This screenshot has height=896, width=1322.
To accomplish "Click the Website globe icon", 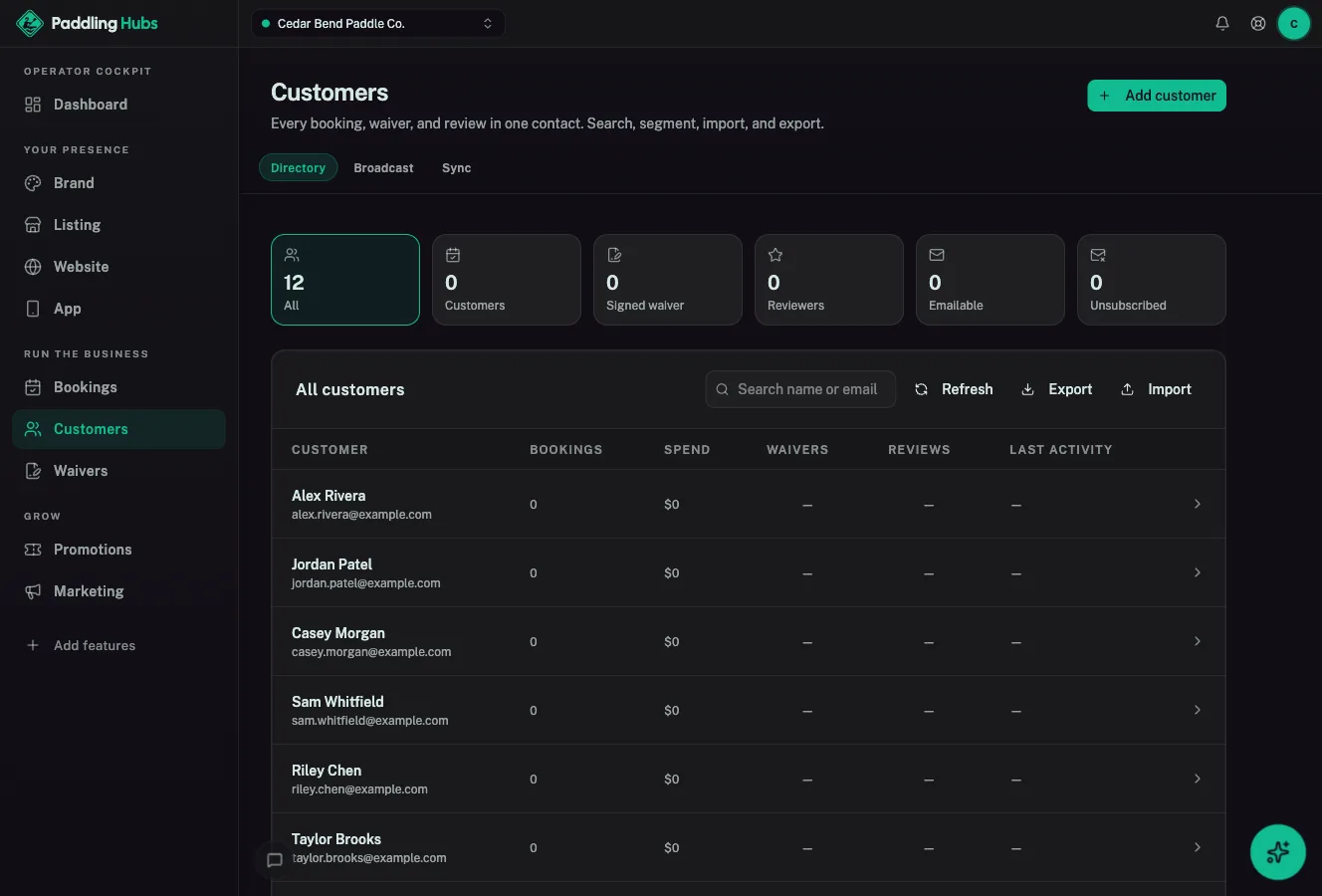I will pos(33,267).
